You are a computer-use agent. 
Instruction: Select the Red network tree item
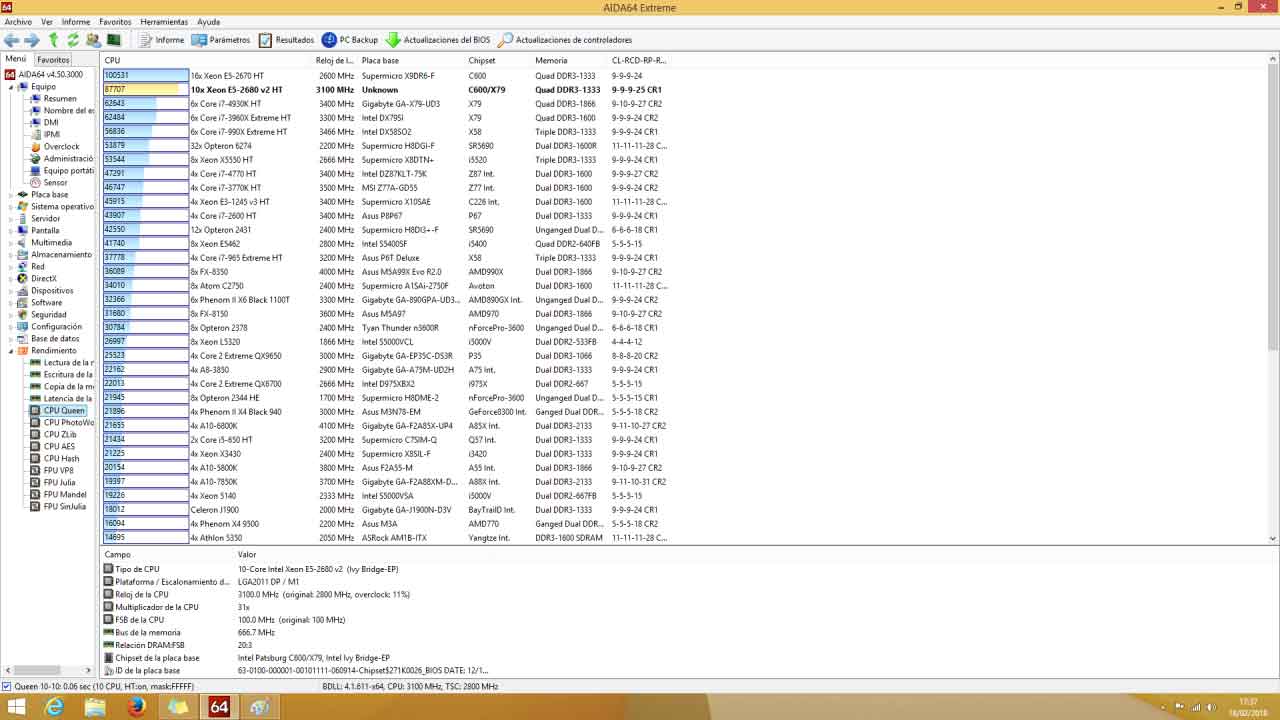click(x=38, y=267)
